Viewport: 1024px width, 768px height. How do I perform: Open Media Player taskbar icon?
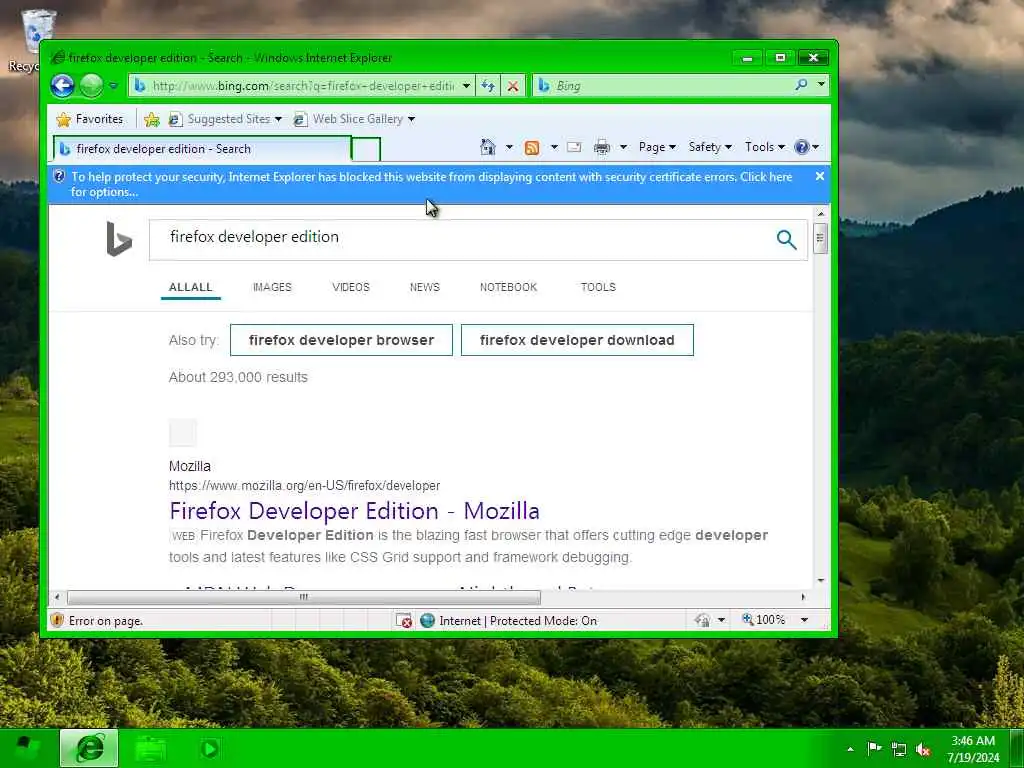pos(210,748)
